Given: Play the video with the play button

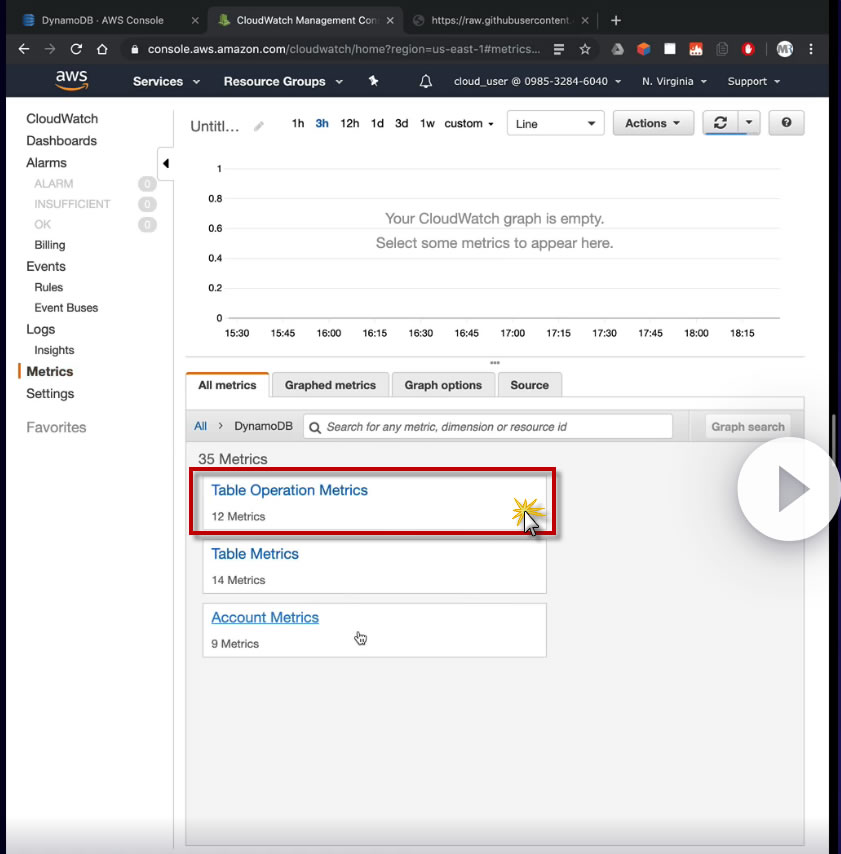Looking at the screenshot, I should click(x=788, y=489).
